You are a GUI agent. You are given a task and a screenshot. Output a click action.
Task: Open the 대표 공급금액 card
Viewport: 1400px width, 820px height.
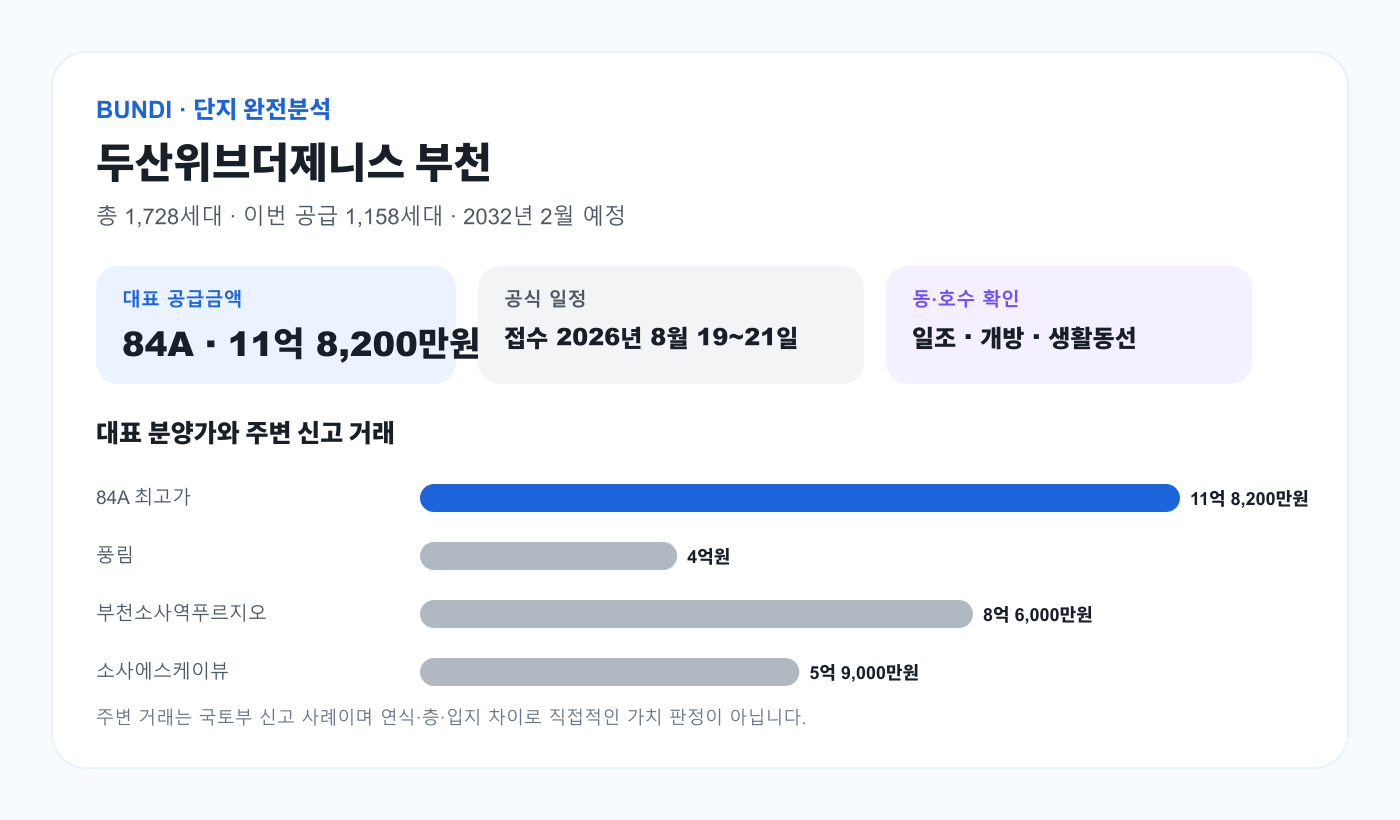[x=276, y=325]
